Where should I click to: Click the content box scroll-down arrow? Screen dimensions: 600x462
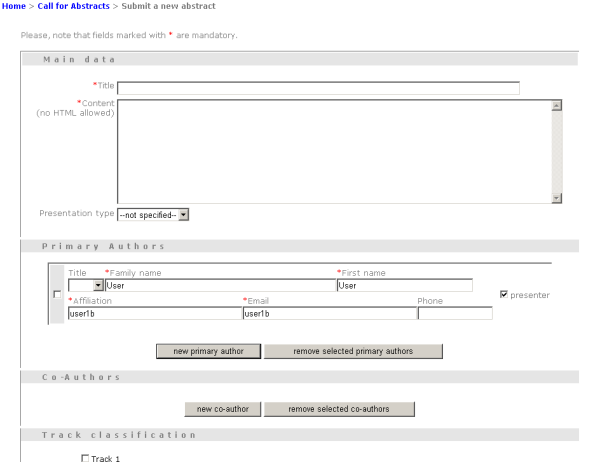557,198
